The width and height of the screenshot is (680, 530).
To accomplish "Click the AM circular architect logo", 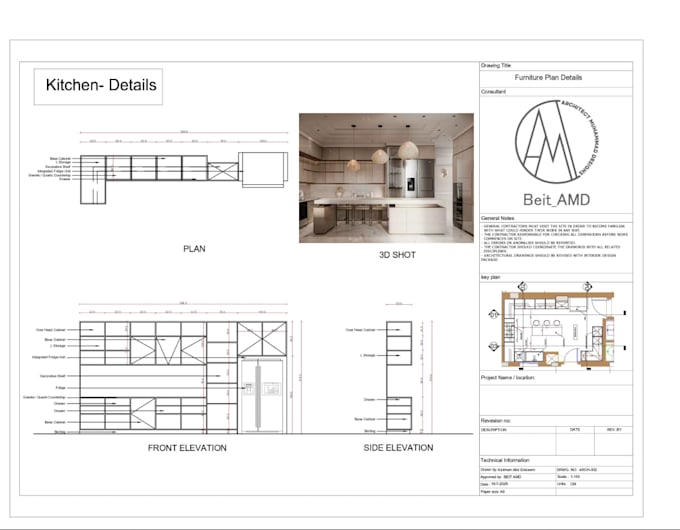I will [x=557, y=142].
